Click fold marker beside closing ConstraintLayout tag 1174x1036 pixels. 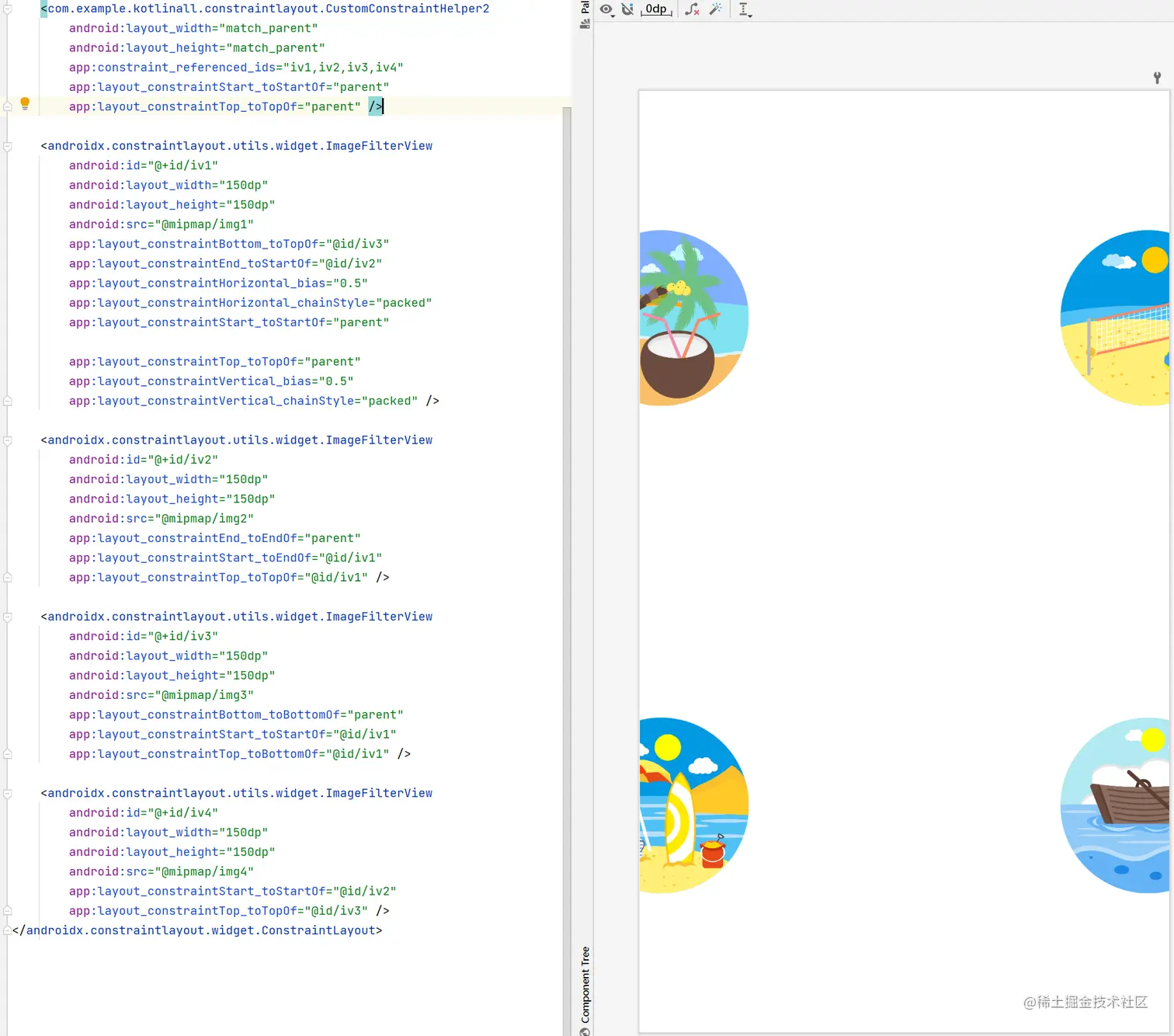coord(8,930)
